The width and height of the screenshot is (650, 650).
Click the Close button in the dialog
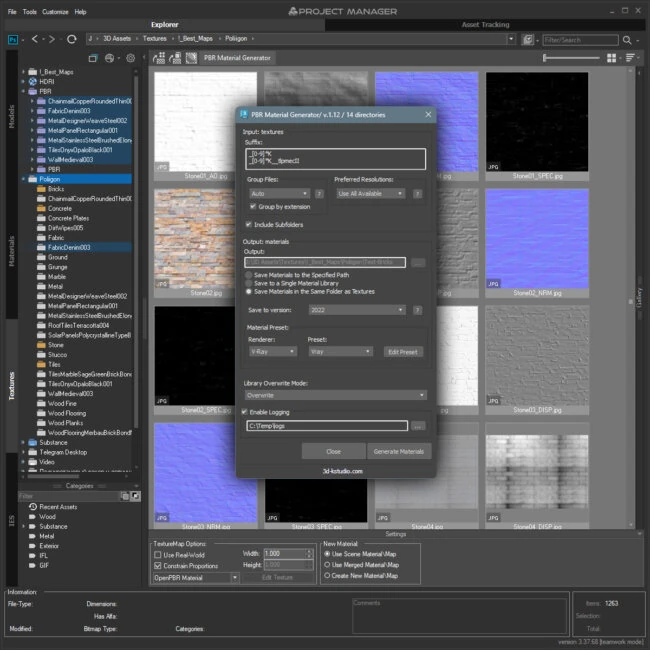click(333, 451)
